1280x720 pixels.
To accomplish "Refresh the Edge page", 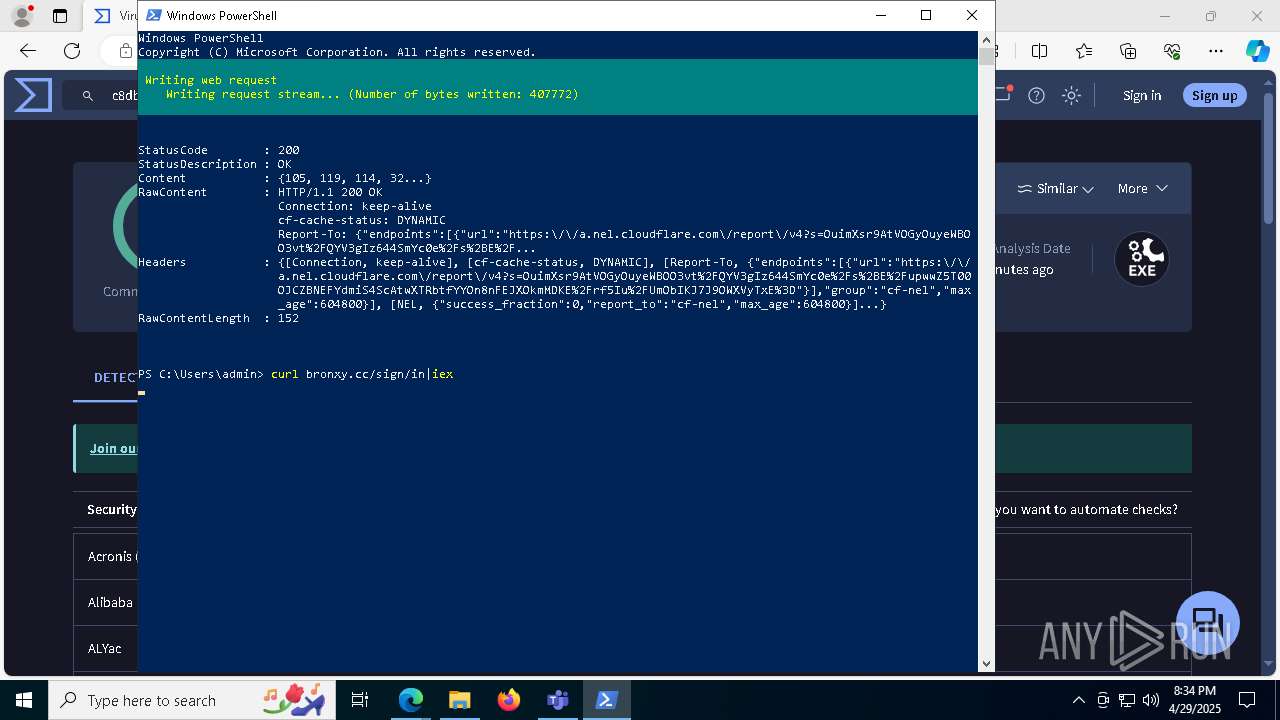I will pos(72,51).
